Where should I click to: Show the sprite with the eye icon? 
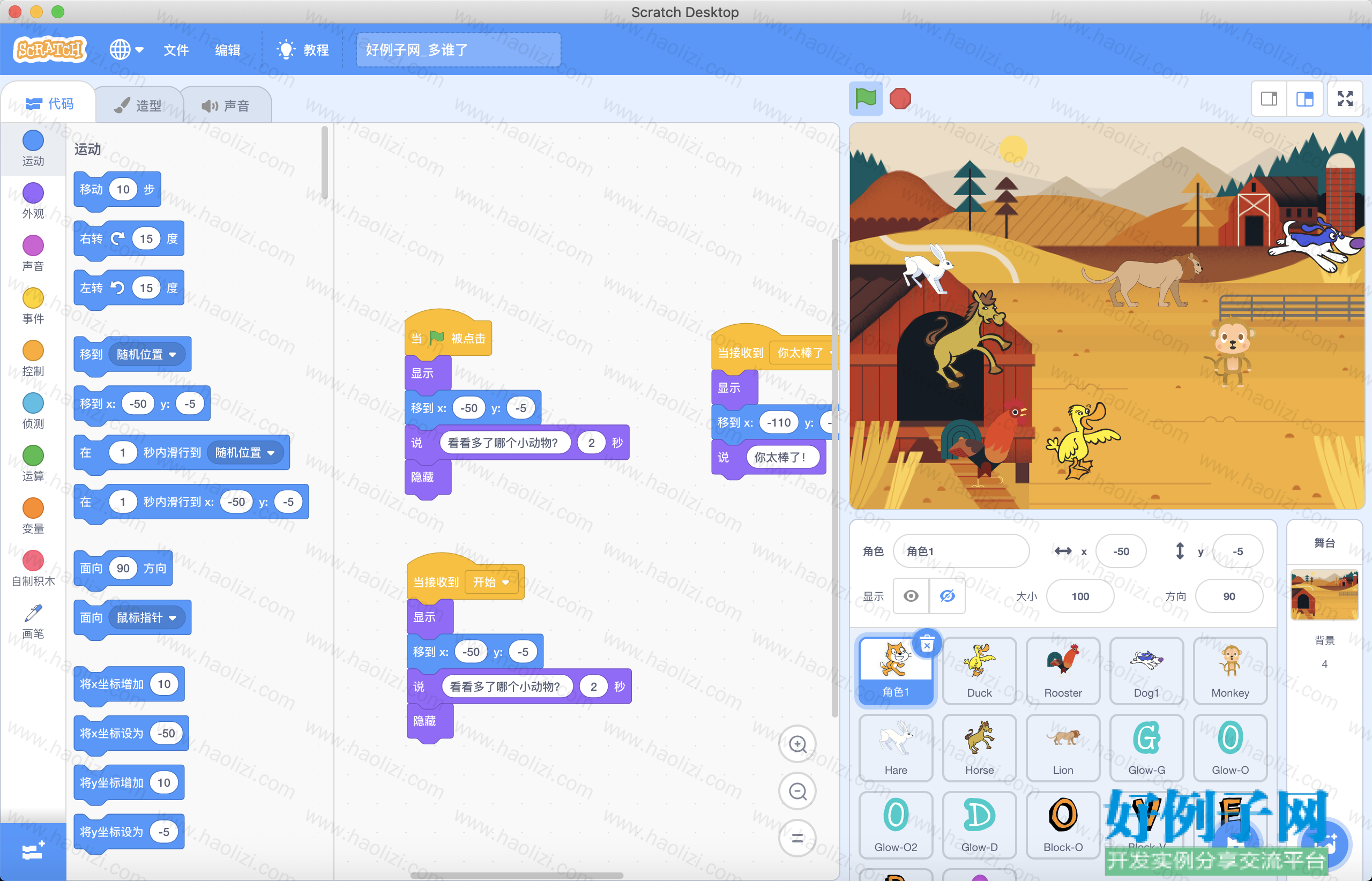912,596
